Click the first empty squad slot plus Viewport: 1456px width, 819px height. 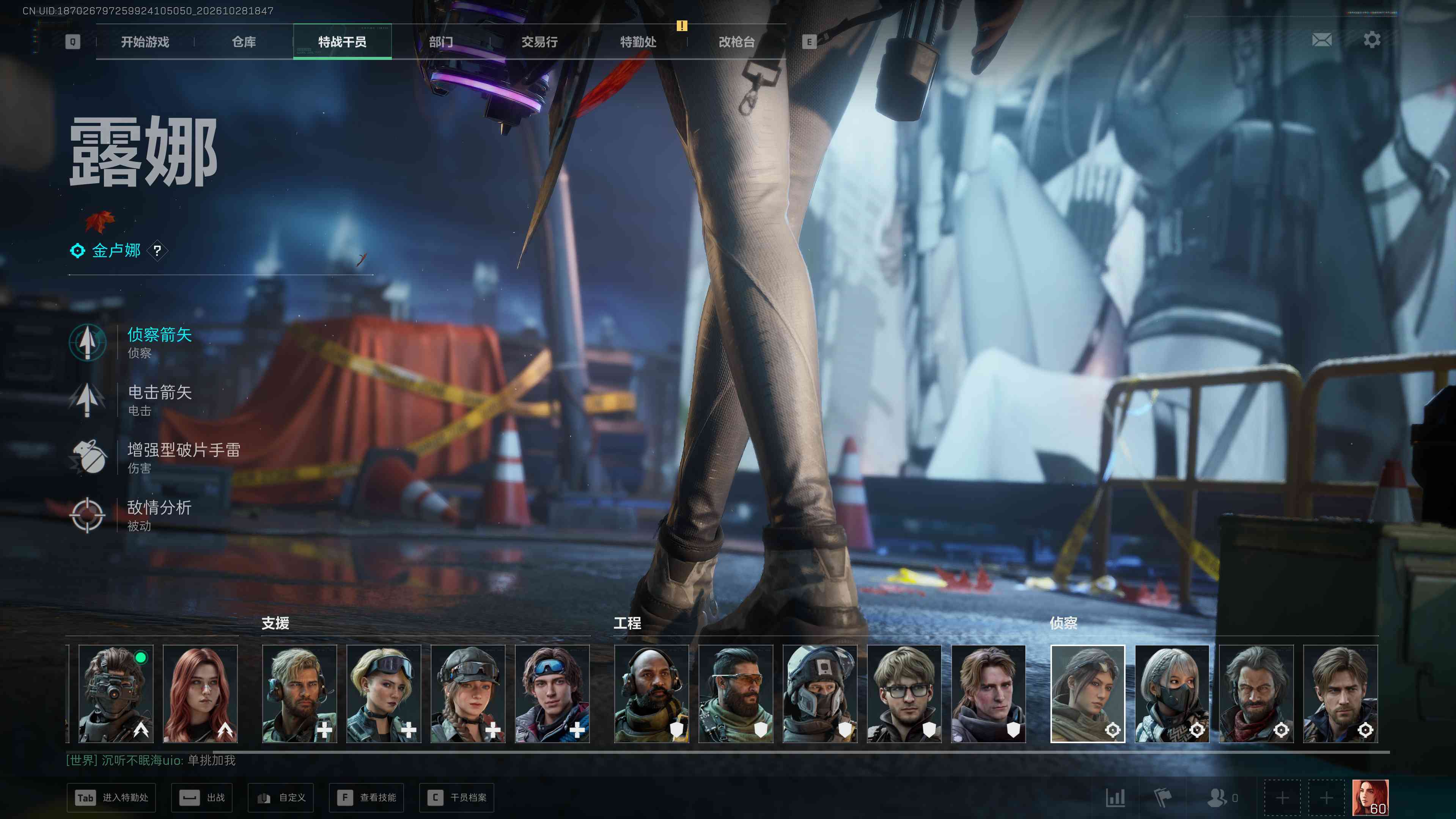click(1283, 798)
